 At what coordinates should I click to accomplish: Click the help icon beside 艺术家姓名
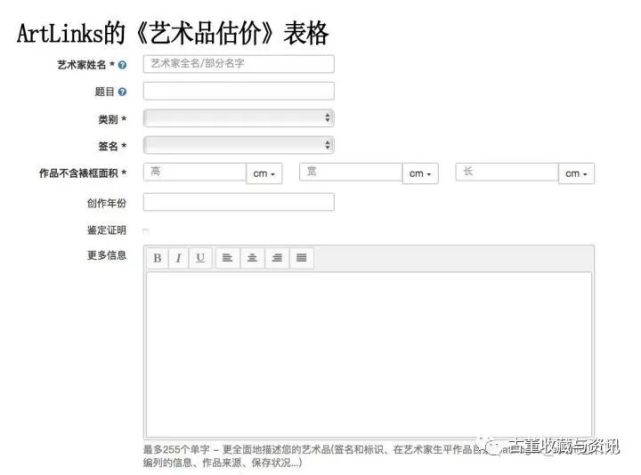pos(122,65)
